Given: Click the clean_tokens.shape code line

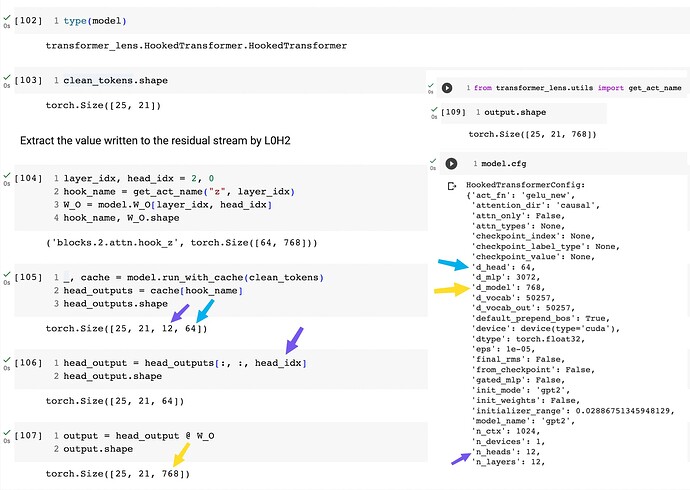Looking at the screenshot, I should pos(115,80).
